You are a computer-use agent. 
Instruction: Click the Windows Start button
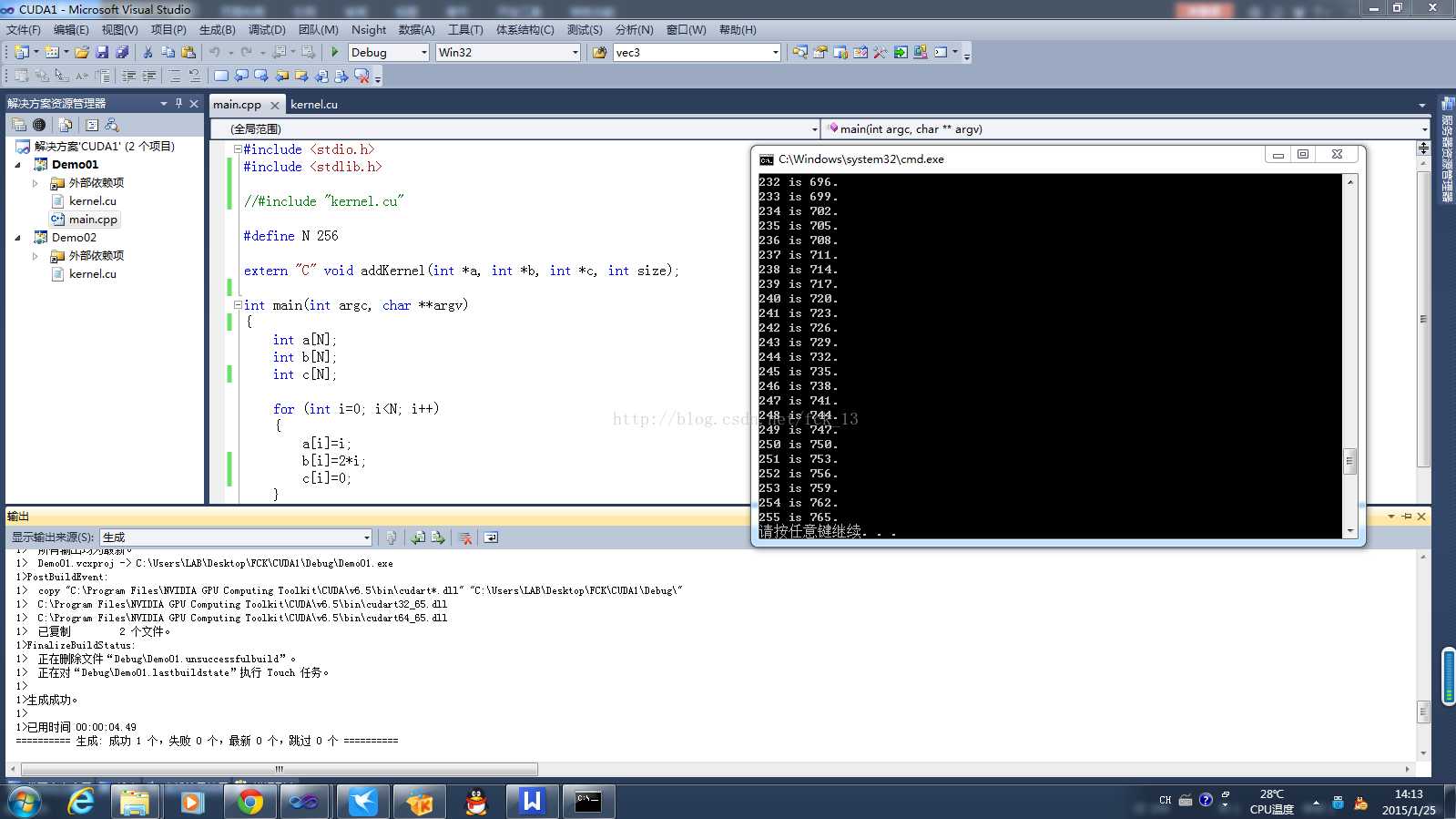[25, 802]
